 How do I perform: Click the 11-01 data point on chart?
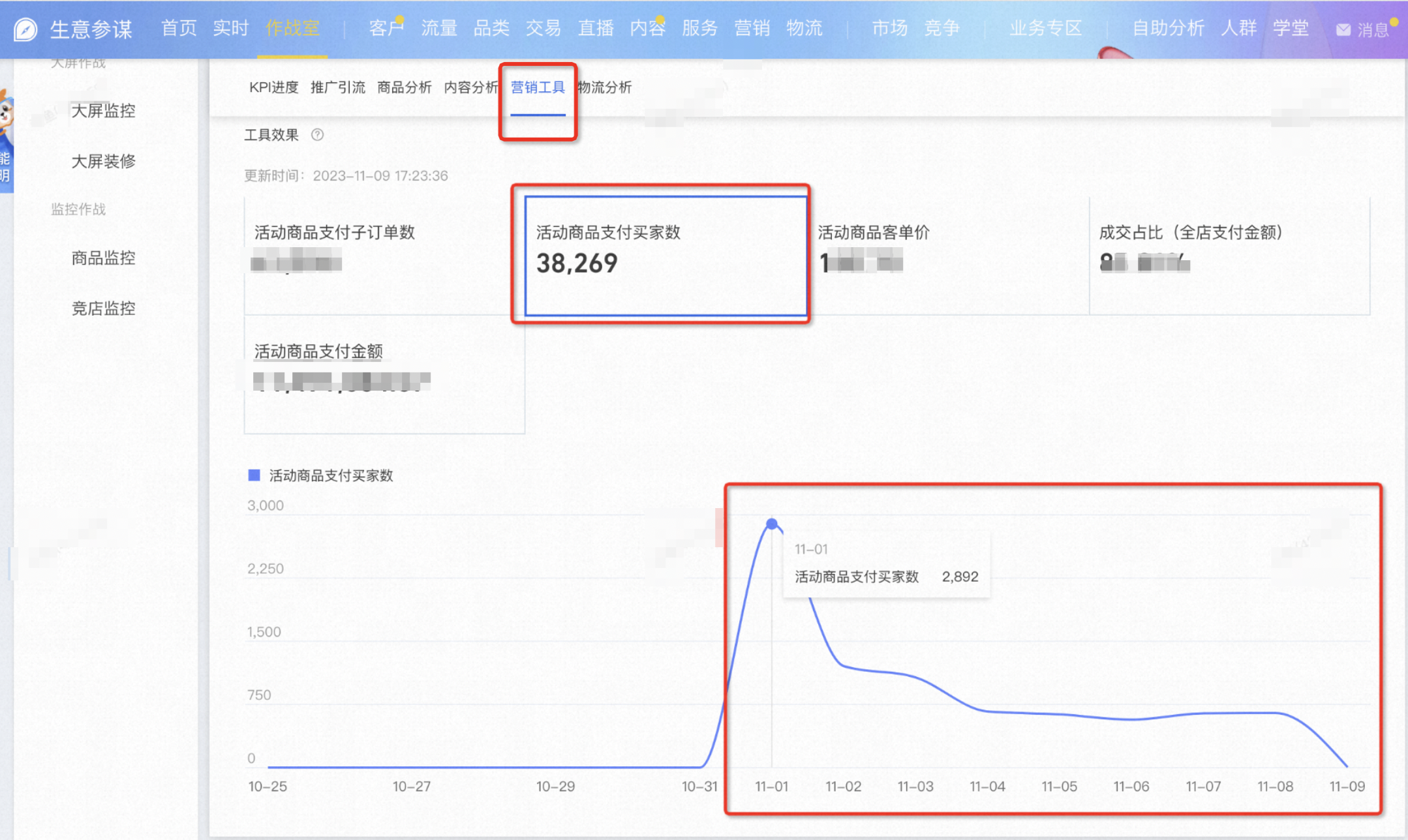(x=772, y=524)
